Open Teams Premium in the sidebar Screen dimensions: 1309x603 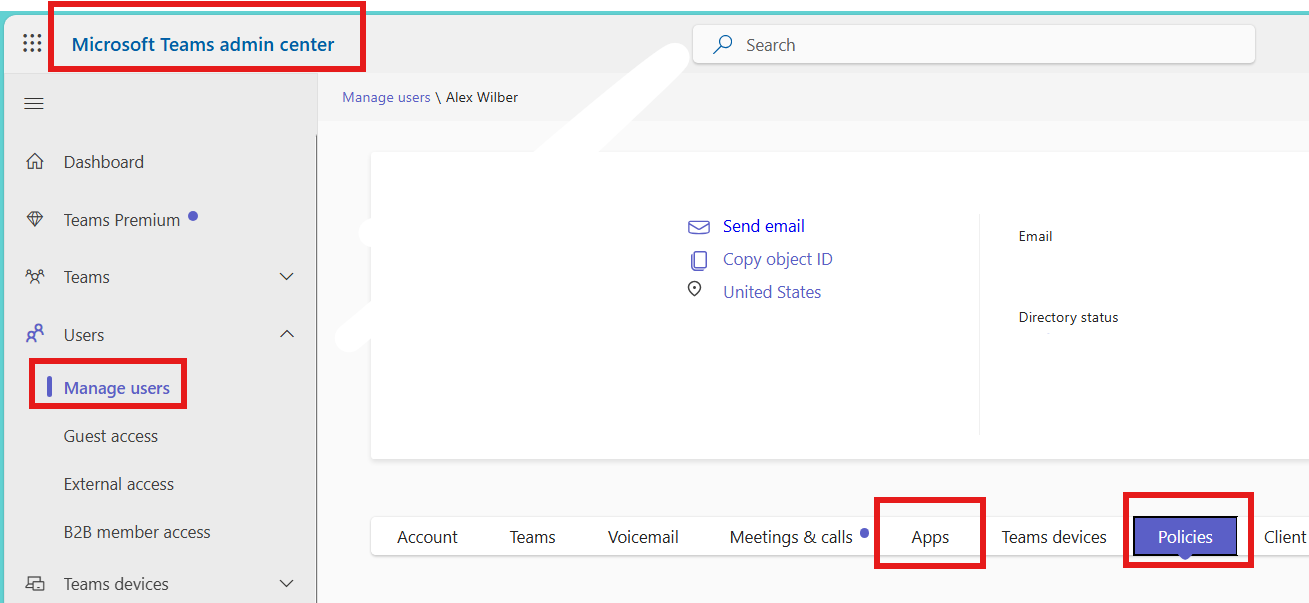(122, 220)
